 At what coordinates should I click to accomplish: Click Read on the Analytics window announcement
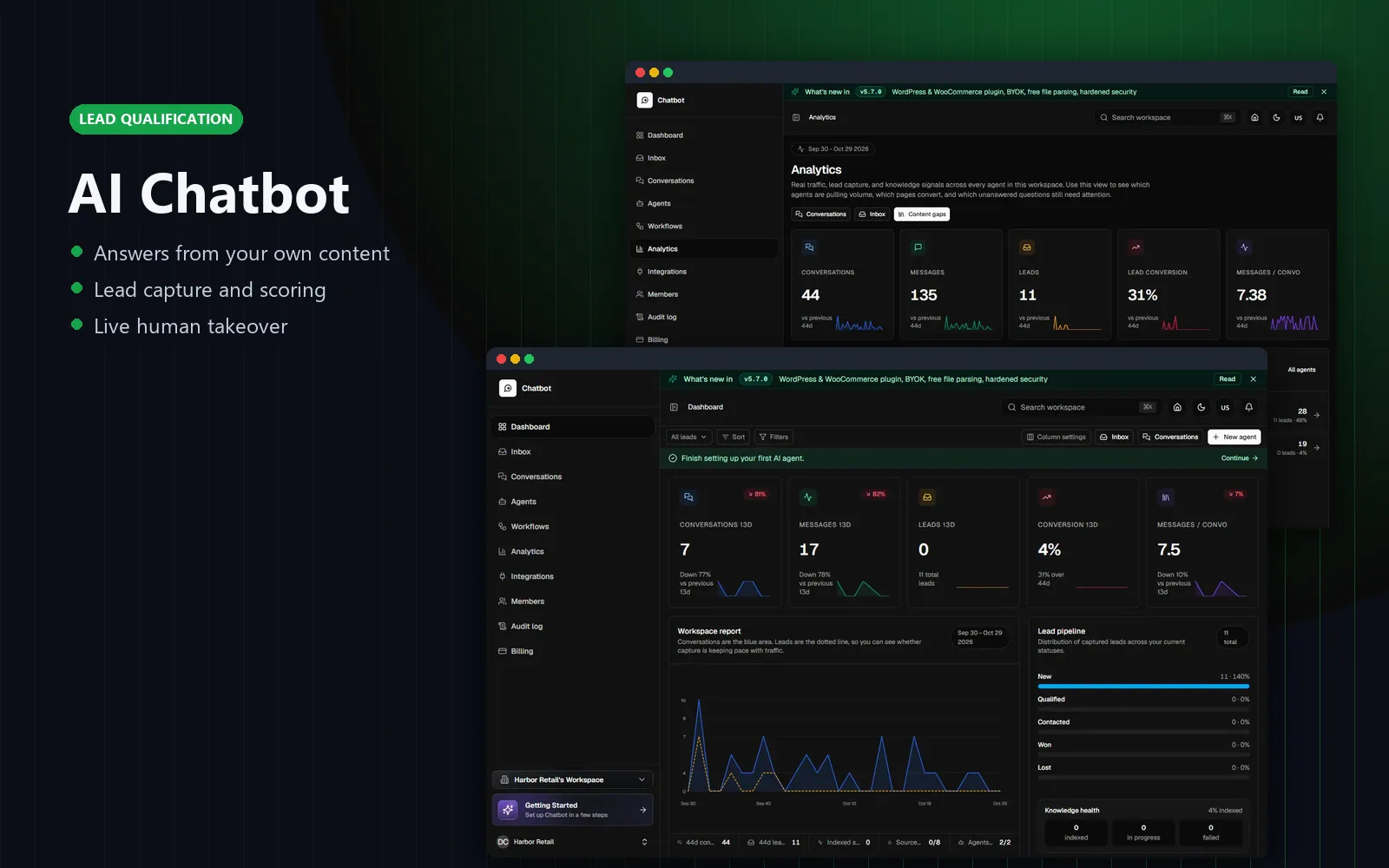[1300, 92]
